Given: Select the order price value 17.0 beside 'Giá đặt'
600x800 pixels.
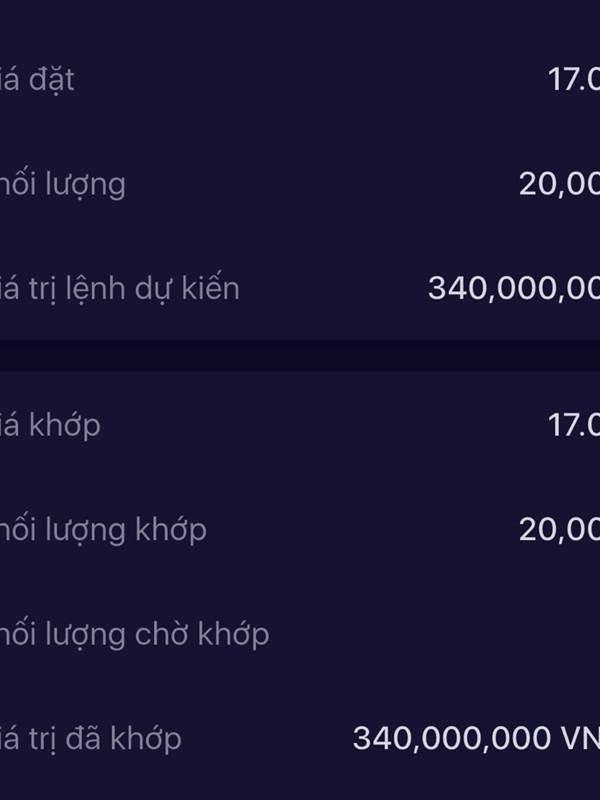Looking at the screenshot, I should click(x=573, y=80).
